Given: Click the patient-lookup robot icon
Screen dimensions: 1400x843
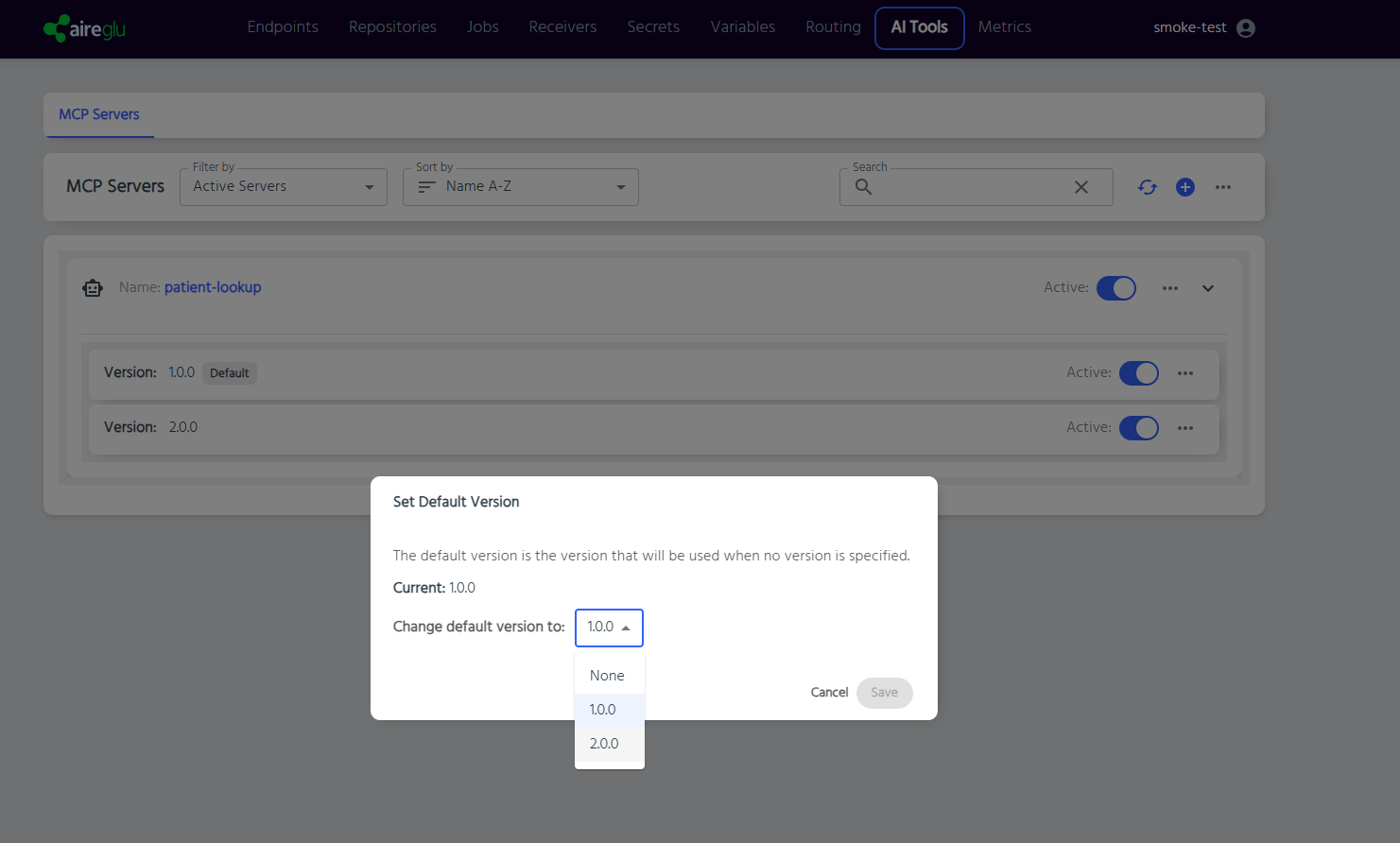Looking at the screenshot, I should tap(93, 288).
